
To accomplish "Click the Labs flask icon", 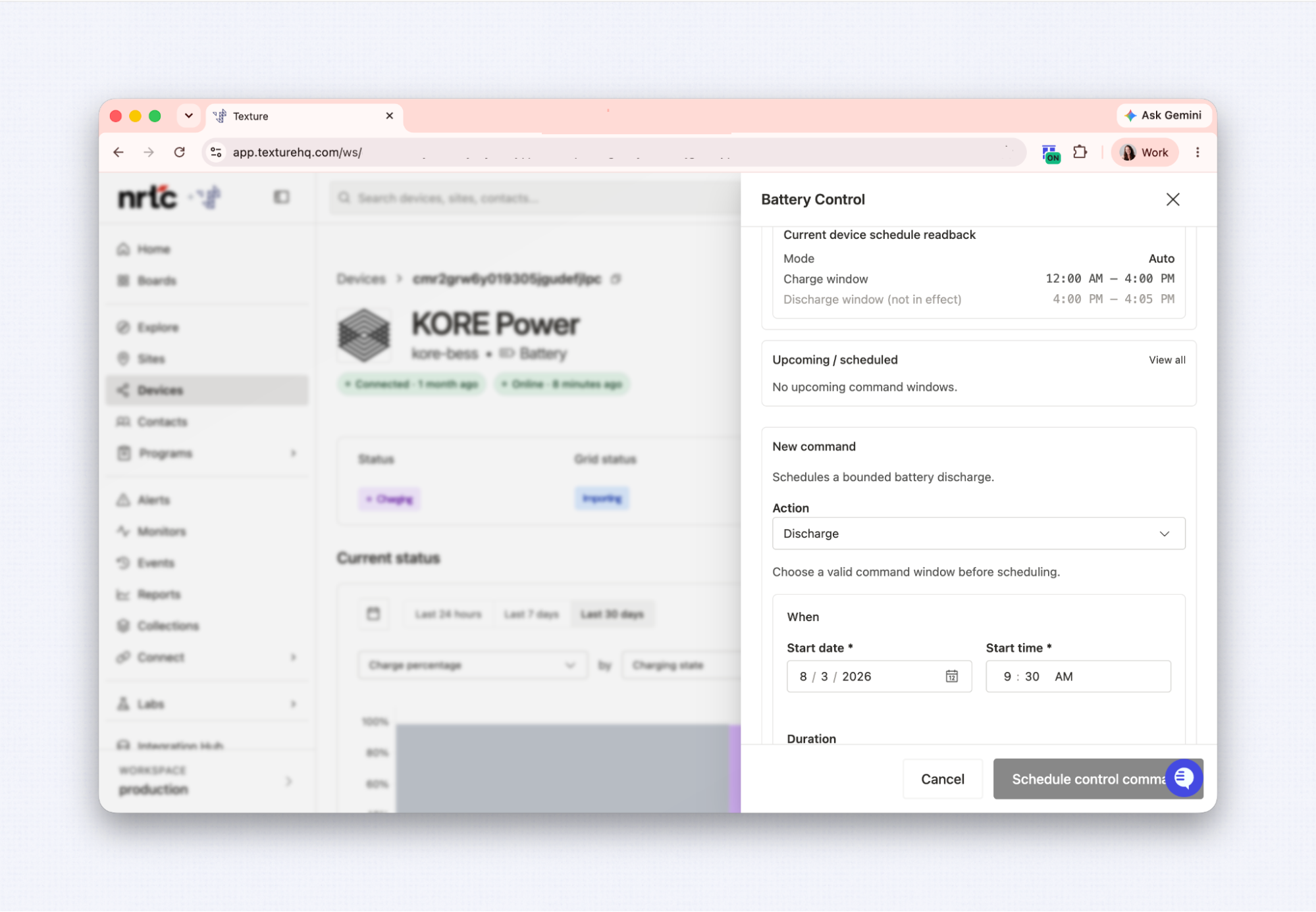I will (x=123, y=704).
